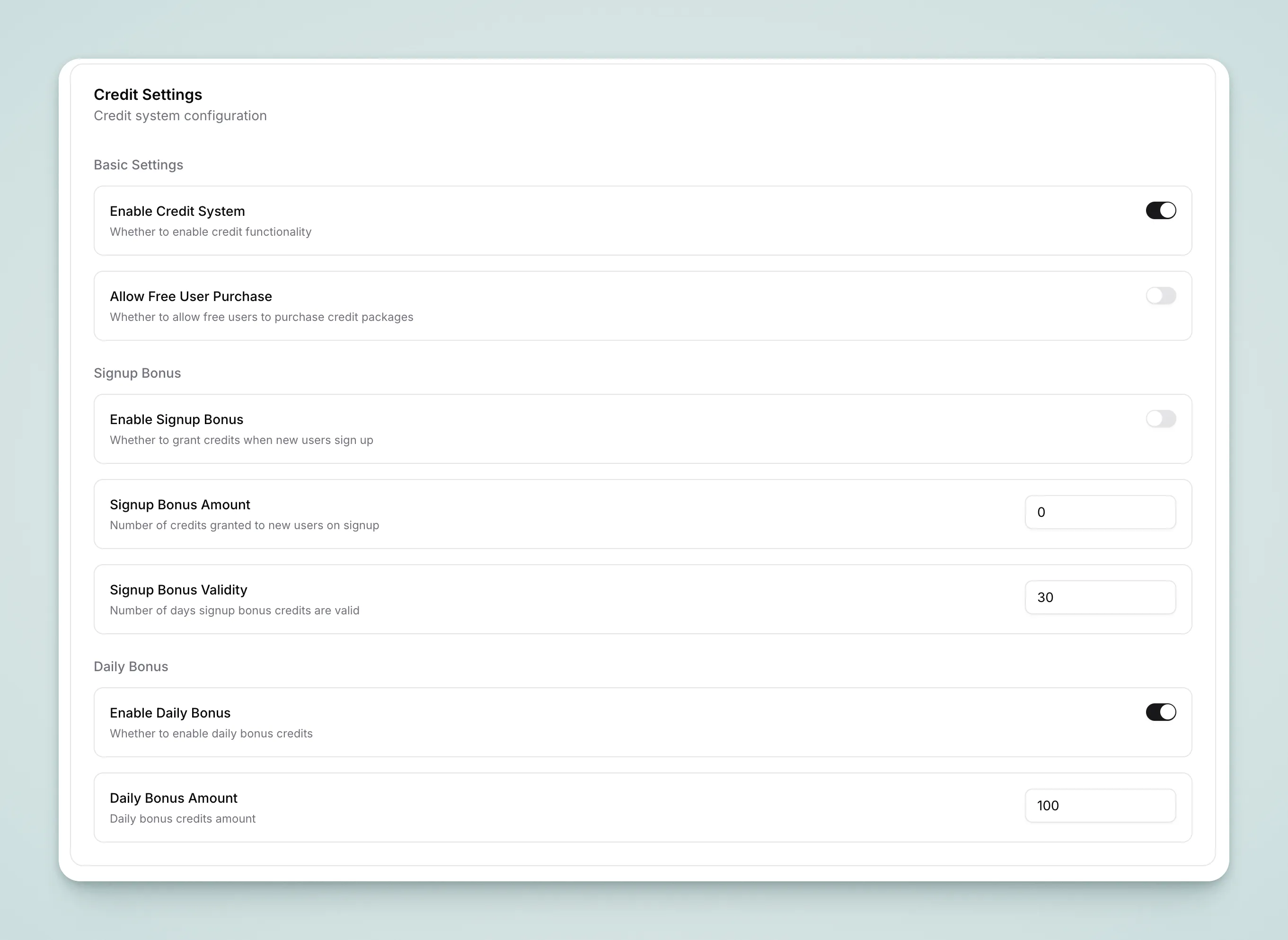Click the Daily Bonus Amount field showing 100

(x=1100, y=805)
